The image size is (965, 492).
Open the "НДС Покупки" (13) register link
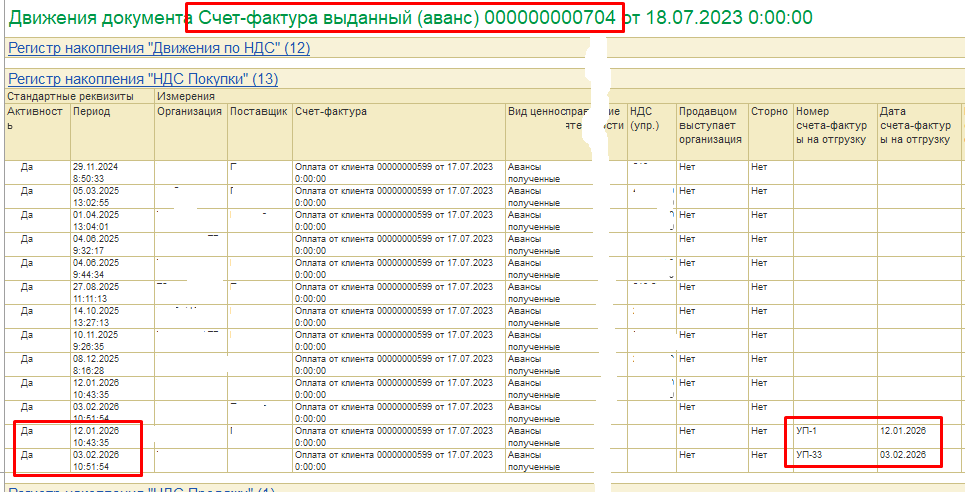[x=142, y=79]
